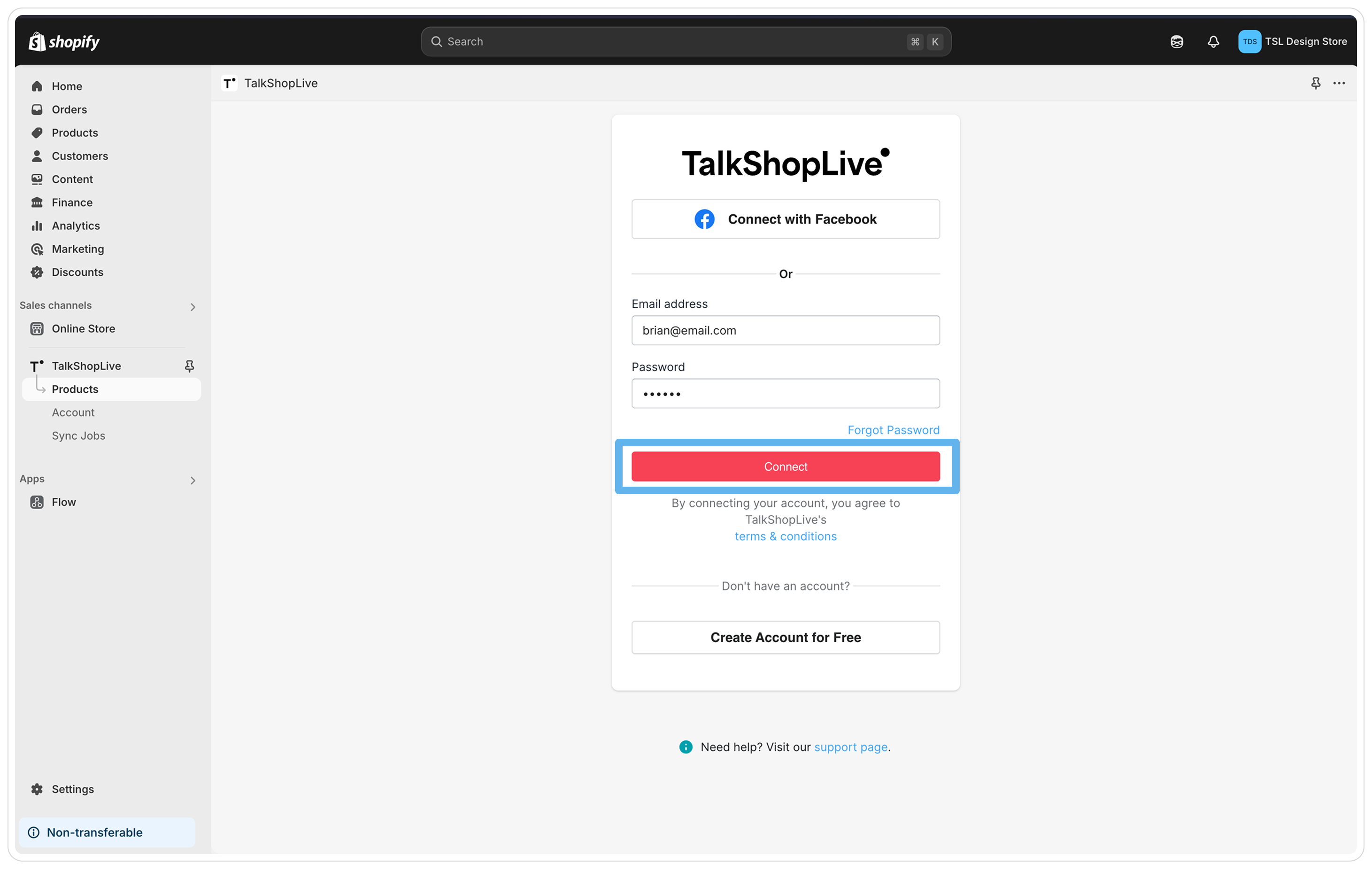The width and height of the screenshot is (1372, 870).
Task: Click the Online Store storefront icon
Action: 37,328
